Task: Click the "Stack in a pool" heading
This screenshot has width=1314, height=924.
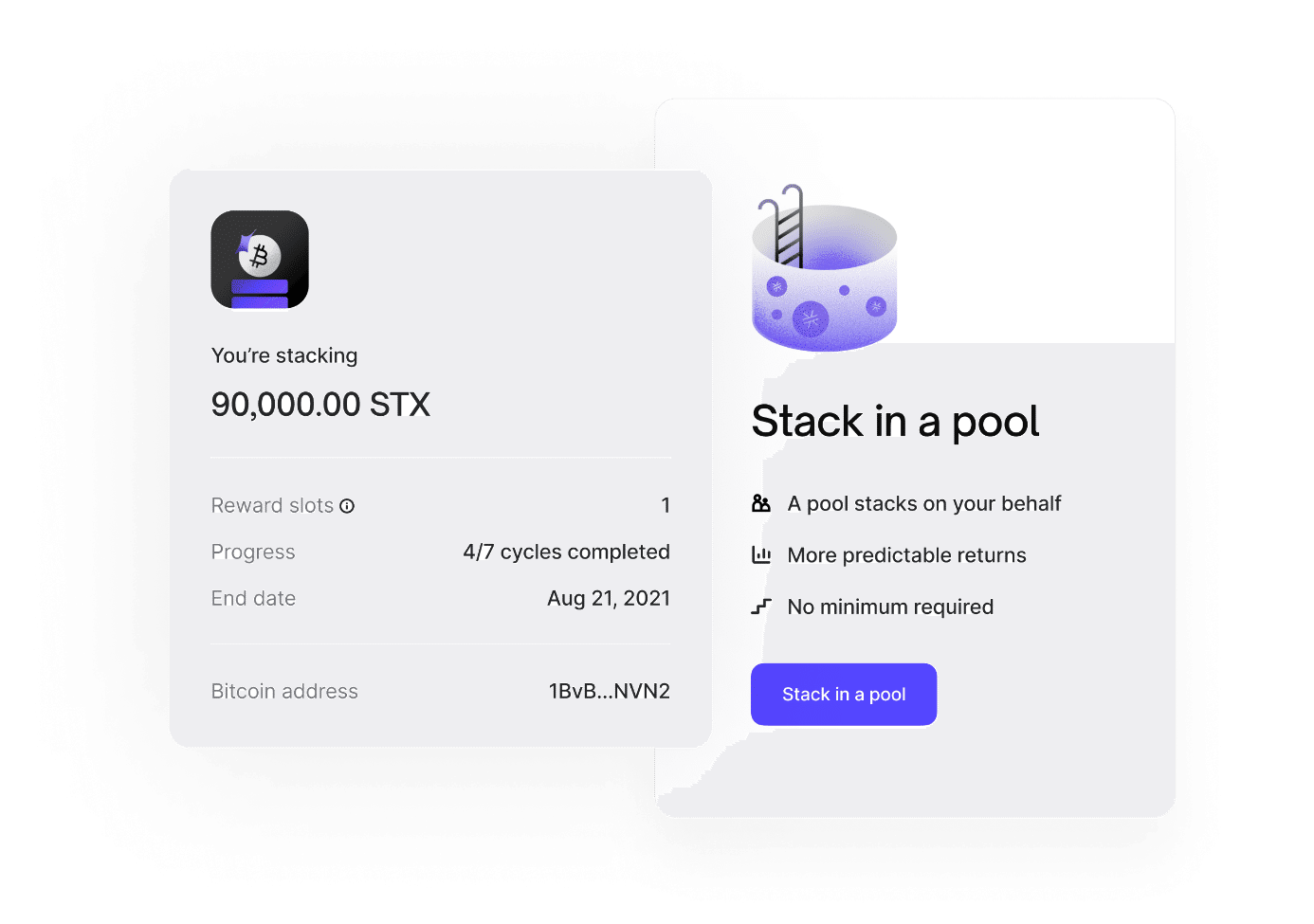Action: 895,422
